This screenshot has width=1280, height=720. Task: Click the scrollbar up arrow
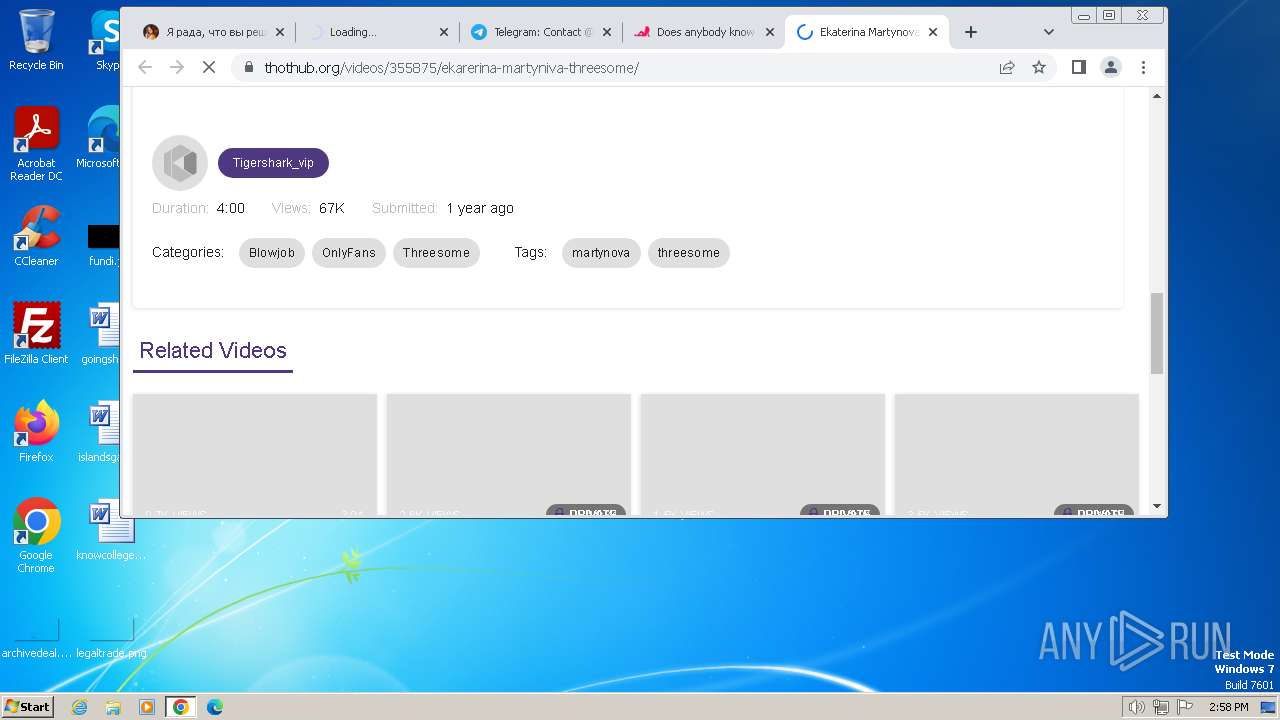1157,96
